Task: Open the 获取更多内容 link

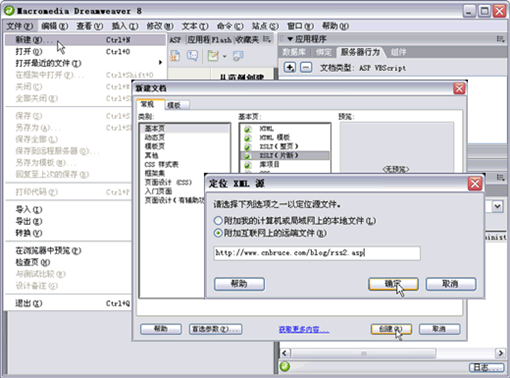Action: pos(304,330)
